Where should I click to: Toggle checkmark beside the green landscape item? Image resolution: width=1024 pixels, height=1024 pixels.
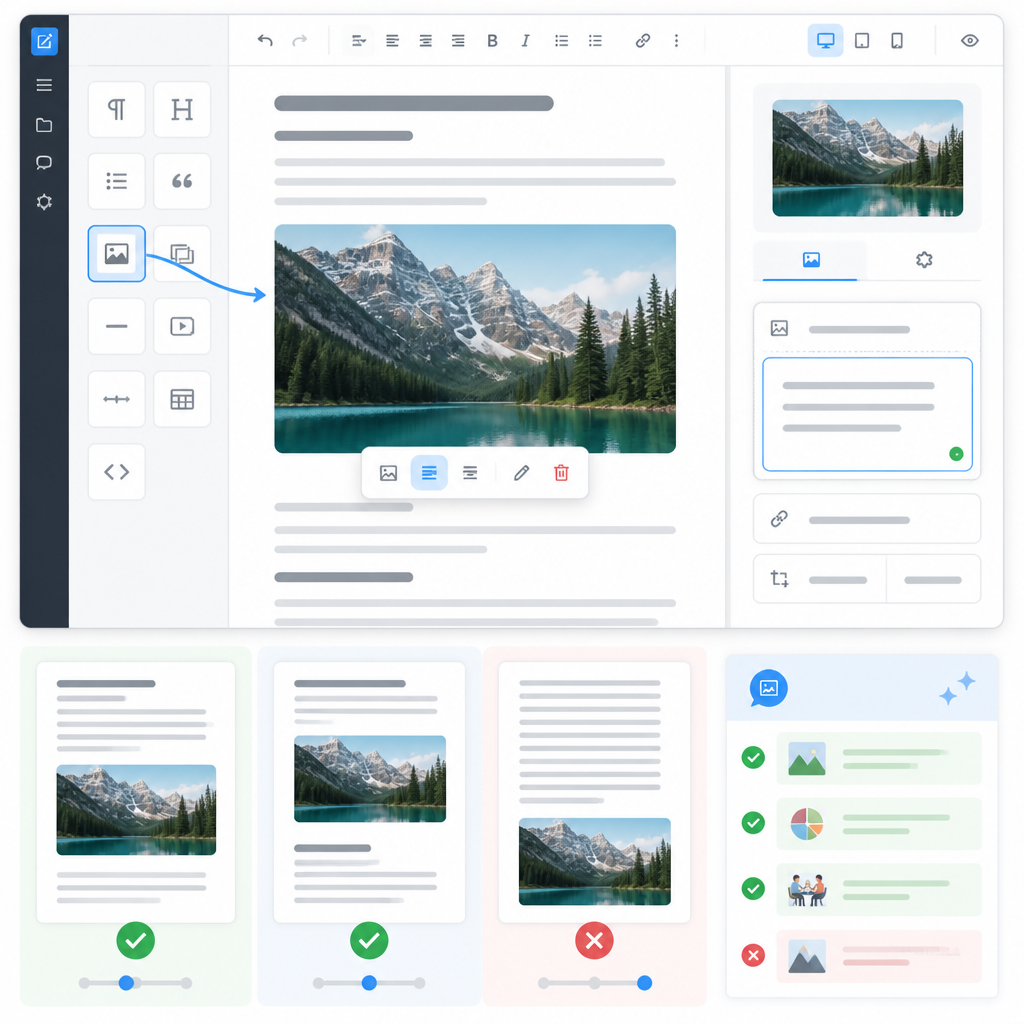pos(753,758)
